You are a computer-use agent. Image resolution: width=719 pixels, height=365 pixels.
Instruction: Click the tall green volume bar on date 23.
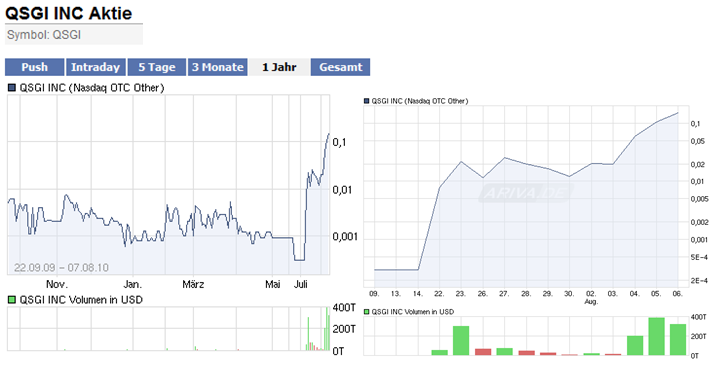(x=461, y=340)
